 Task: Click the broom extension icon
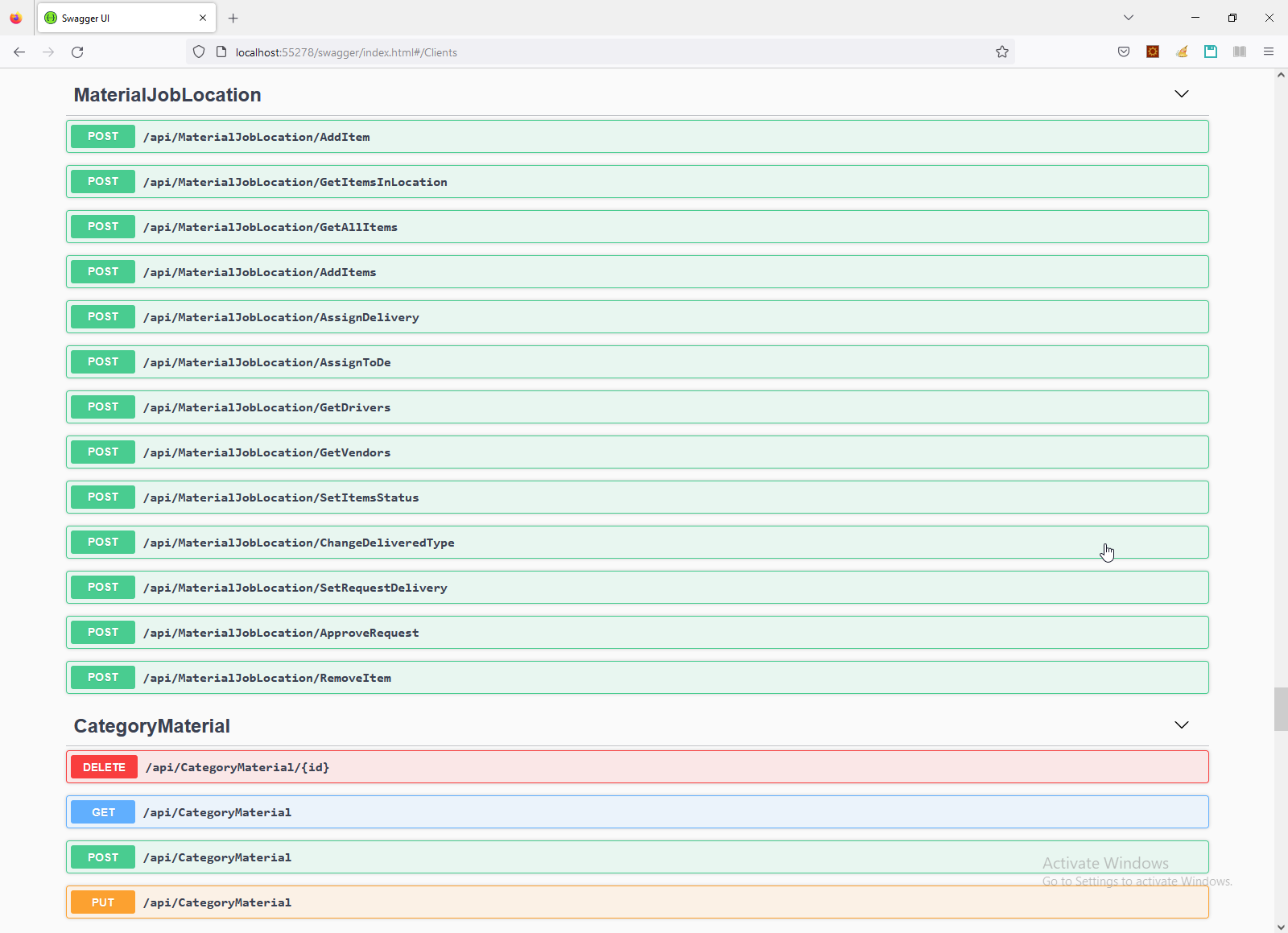1182,52
